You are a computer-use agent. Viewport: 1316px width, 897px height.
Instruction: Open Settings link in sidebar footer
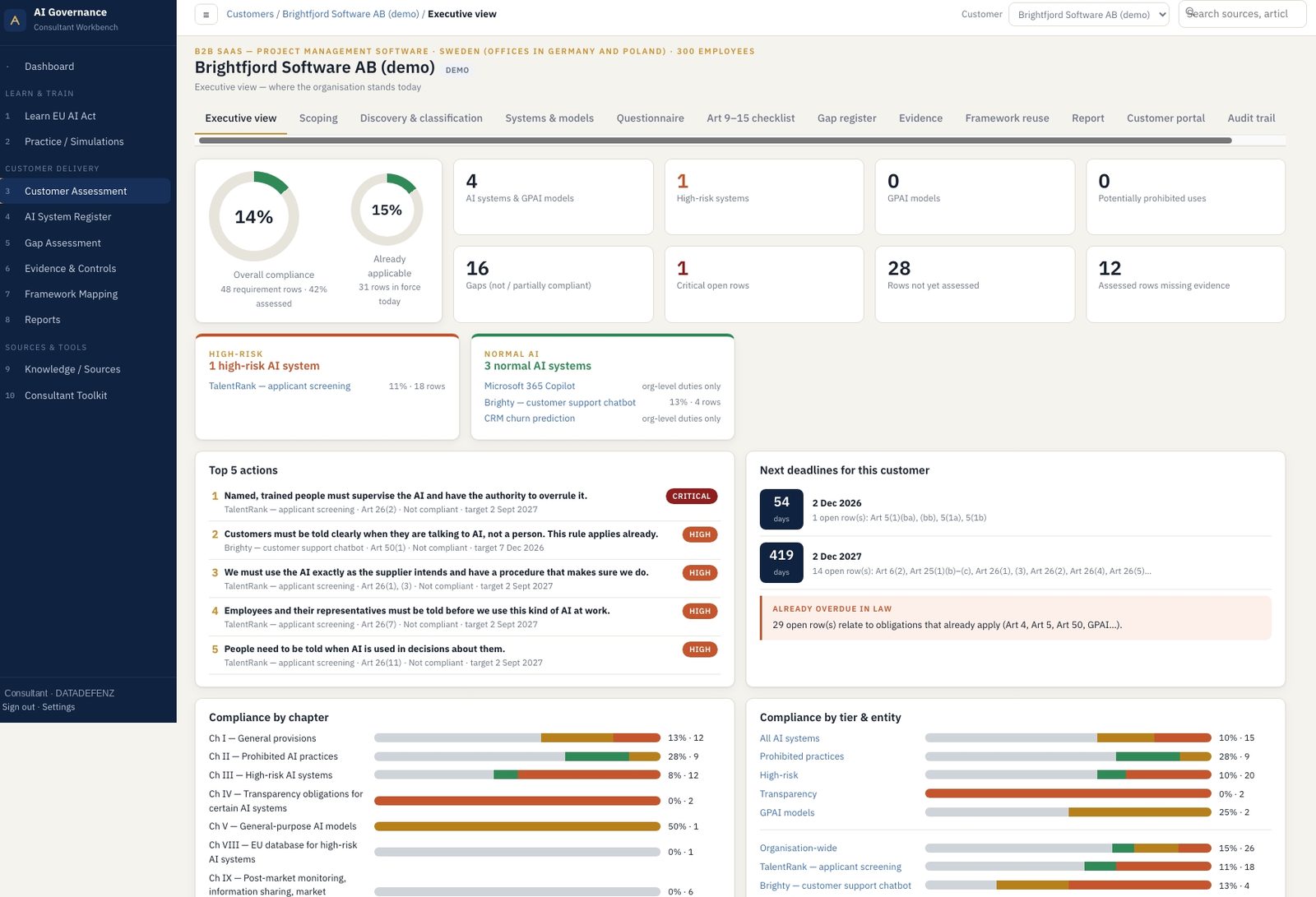(x=58, y=707)
